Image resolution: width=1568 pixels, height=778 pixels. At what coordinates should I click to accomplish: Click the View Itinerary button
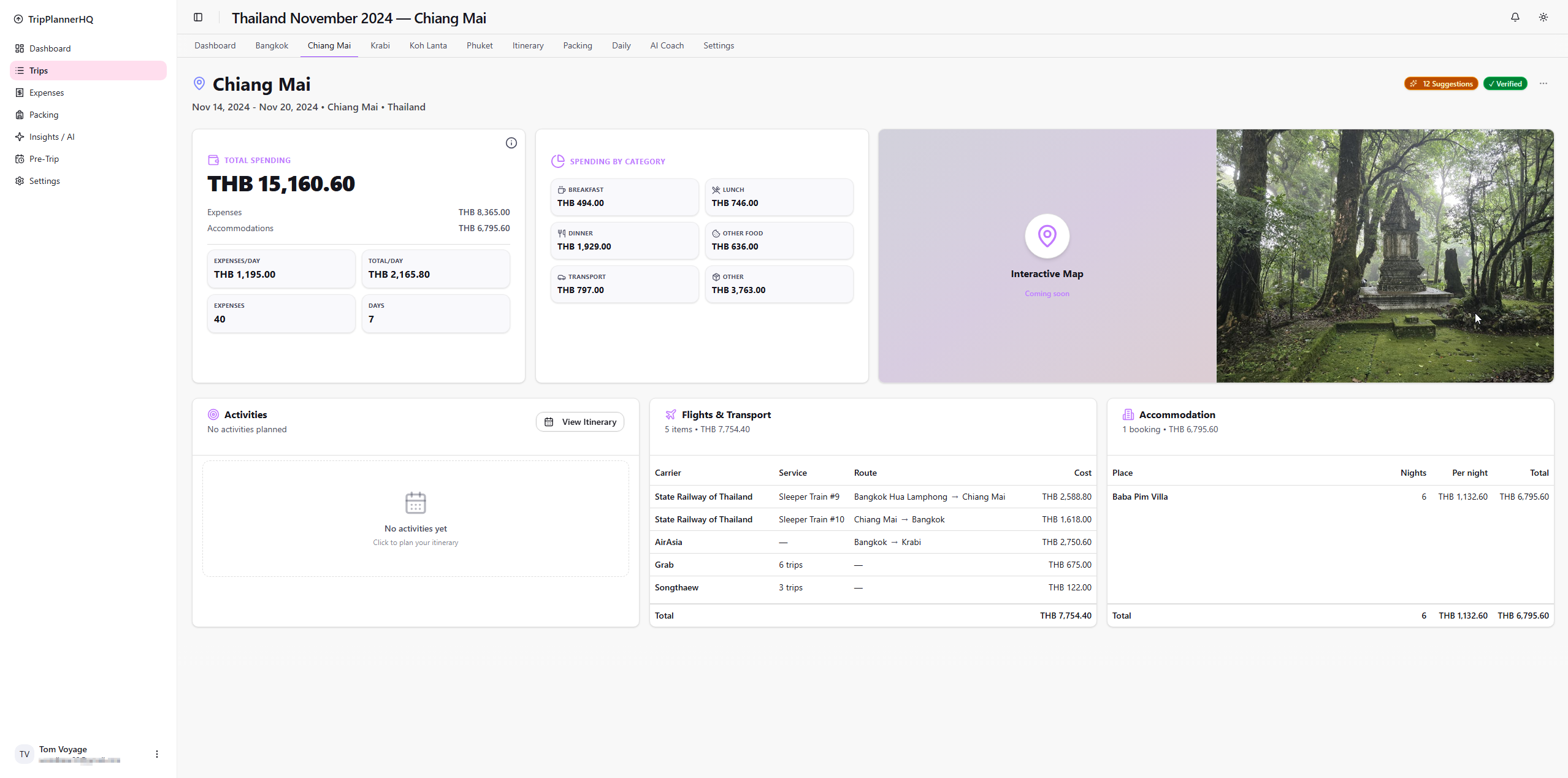pyautogui.click(x=579, y=421)
